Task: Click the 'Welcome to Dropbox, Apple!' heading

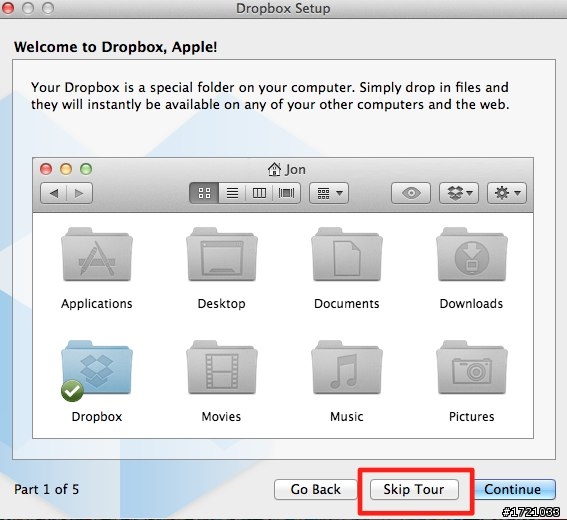Action: click(x=116, y=47)
